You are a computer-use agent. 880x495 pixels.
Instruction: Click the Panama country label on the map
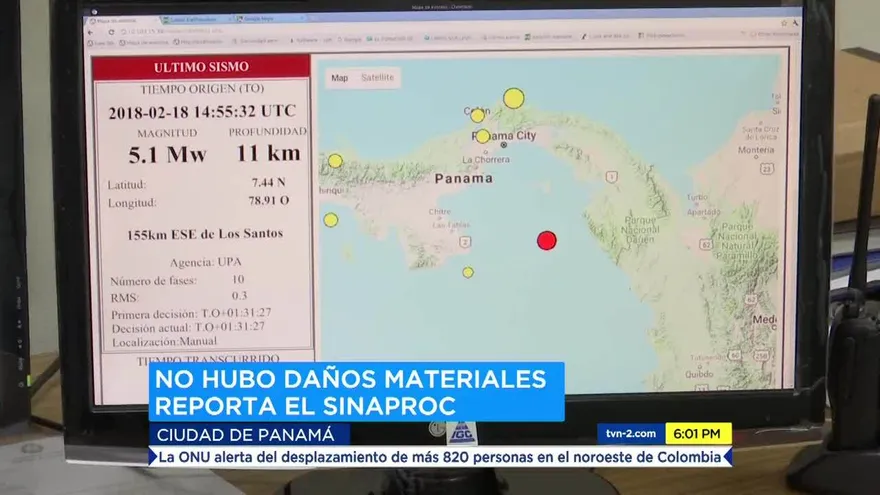coord(464,178)
